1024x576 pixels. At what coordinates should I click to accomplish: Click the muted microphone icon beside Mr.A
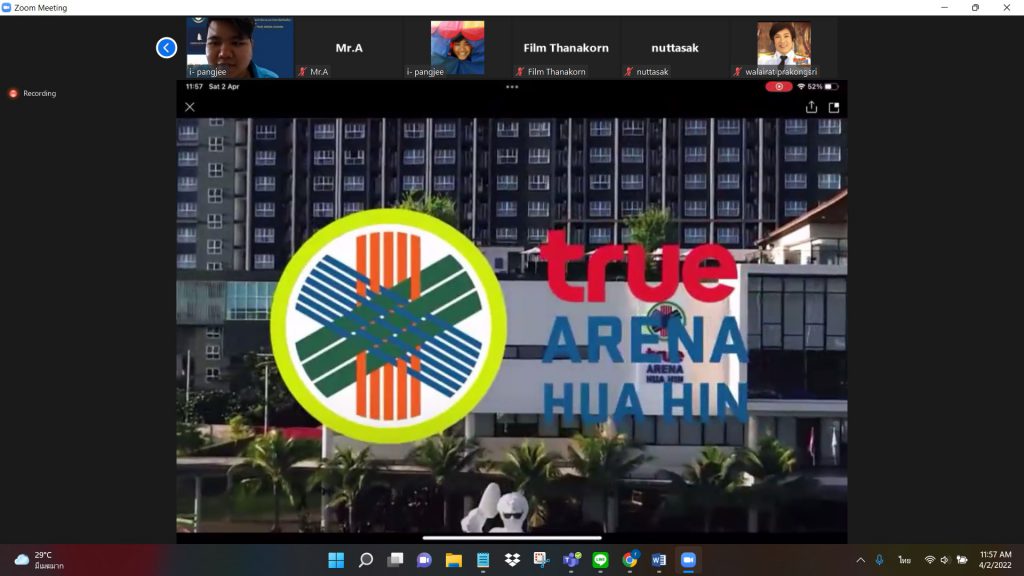302,72
